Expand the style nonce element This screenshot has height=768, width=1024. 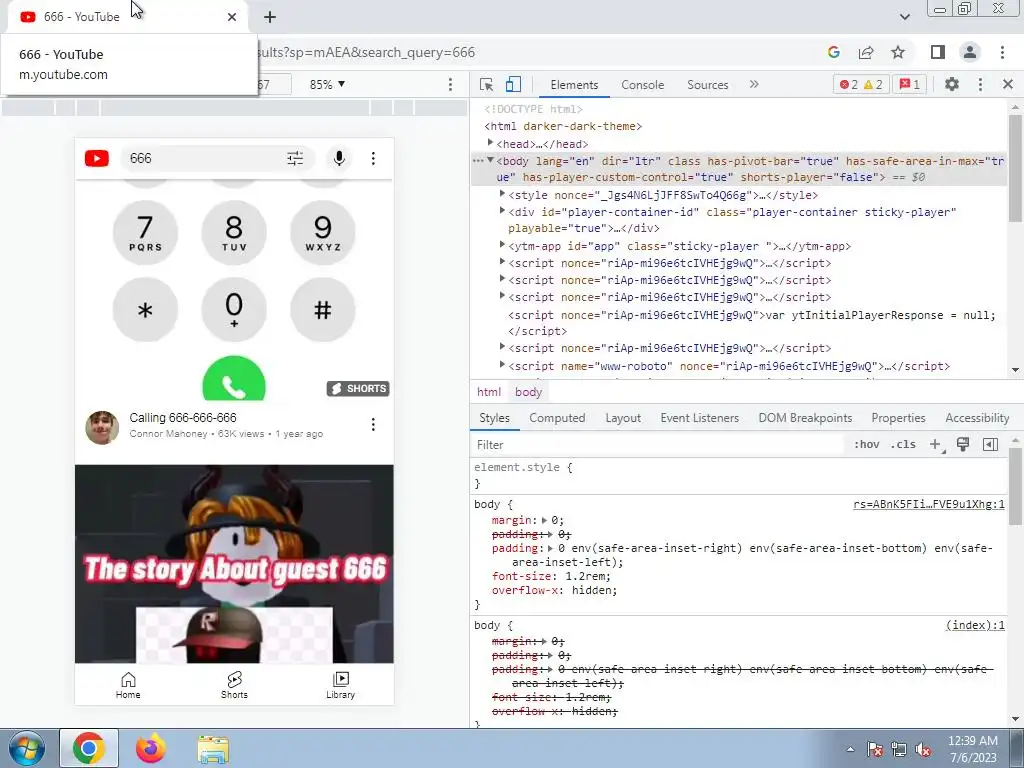point(502,194)
